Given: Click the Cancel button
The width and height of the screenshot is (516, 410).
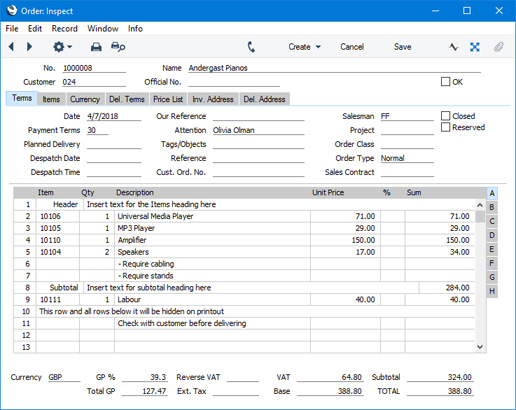Looking at the screenshot, I should coord(352,47).
